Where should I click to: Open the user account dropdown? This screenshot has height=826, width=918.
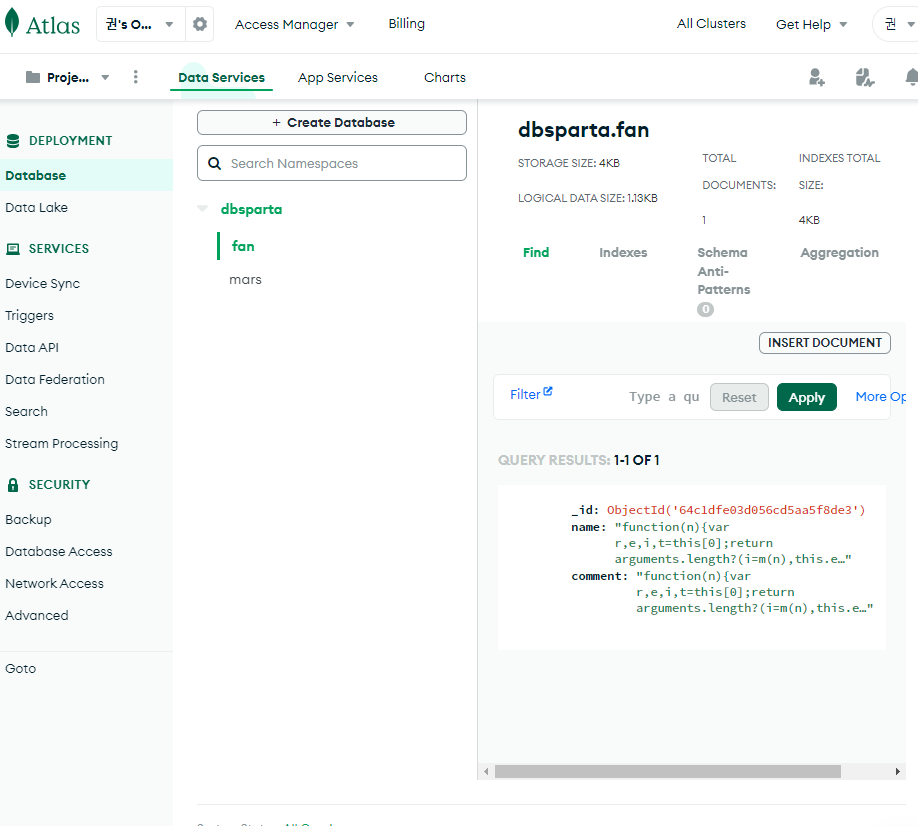click(x=897, y=24)
